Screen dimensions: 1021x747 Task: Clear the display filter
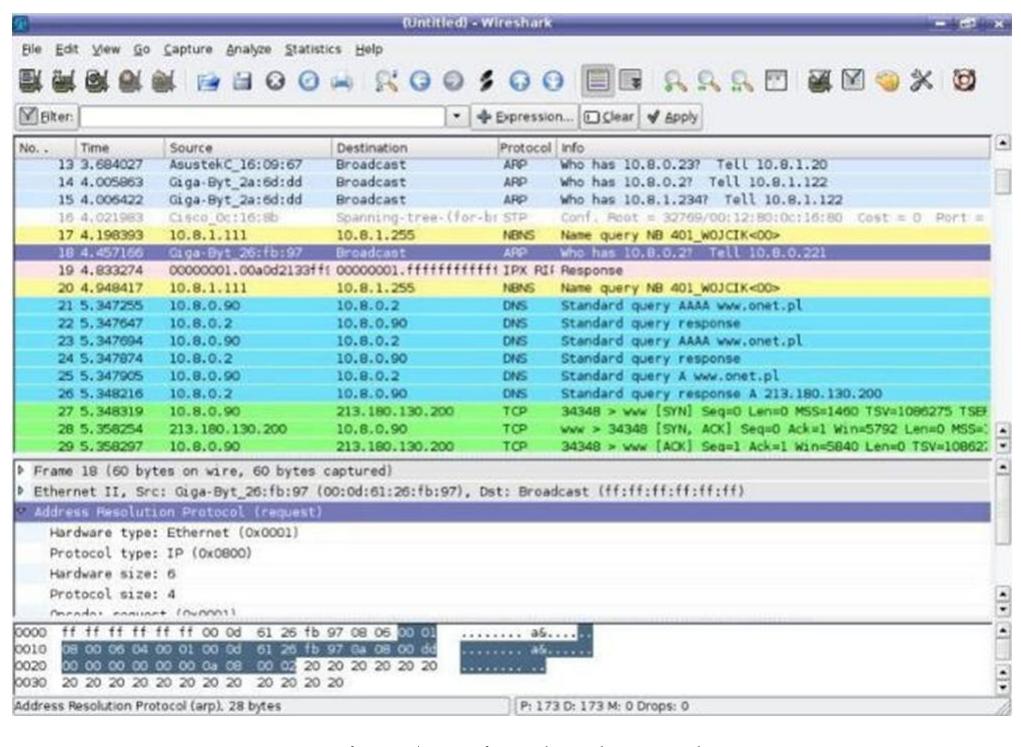609,117
